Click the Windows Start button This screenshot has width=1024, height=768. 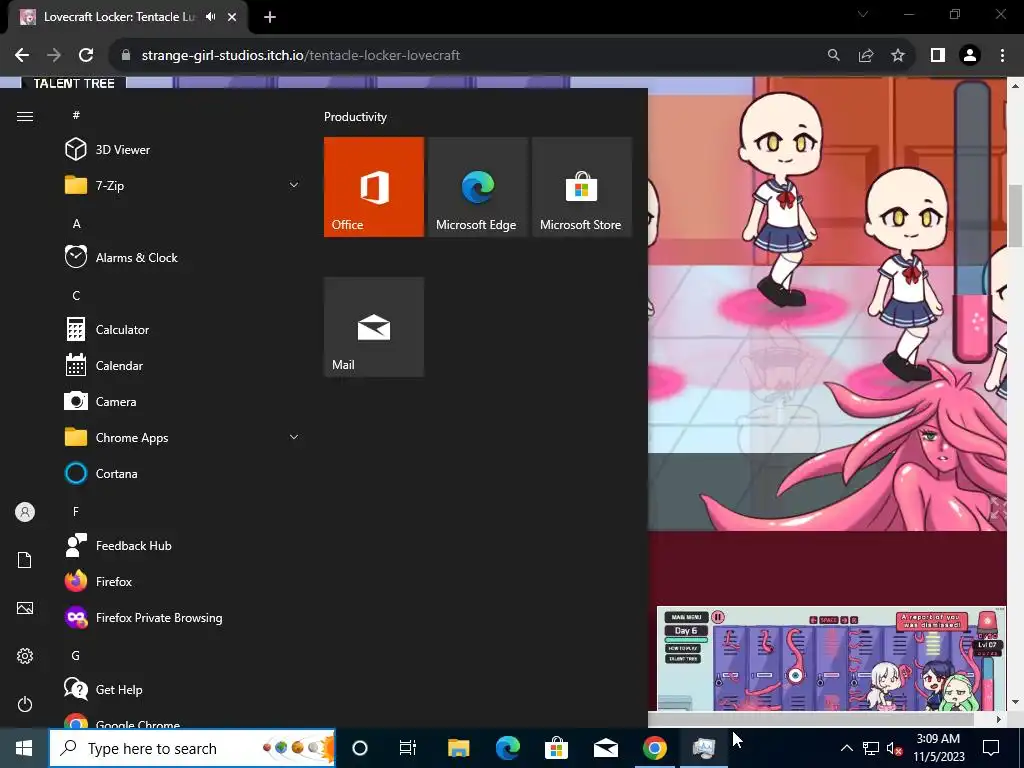click(x=24, y=748)
